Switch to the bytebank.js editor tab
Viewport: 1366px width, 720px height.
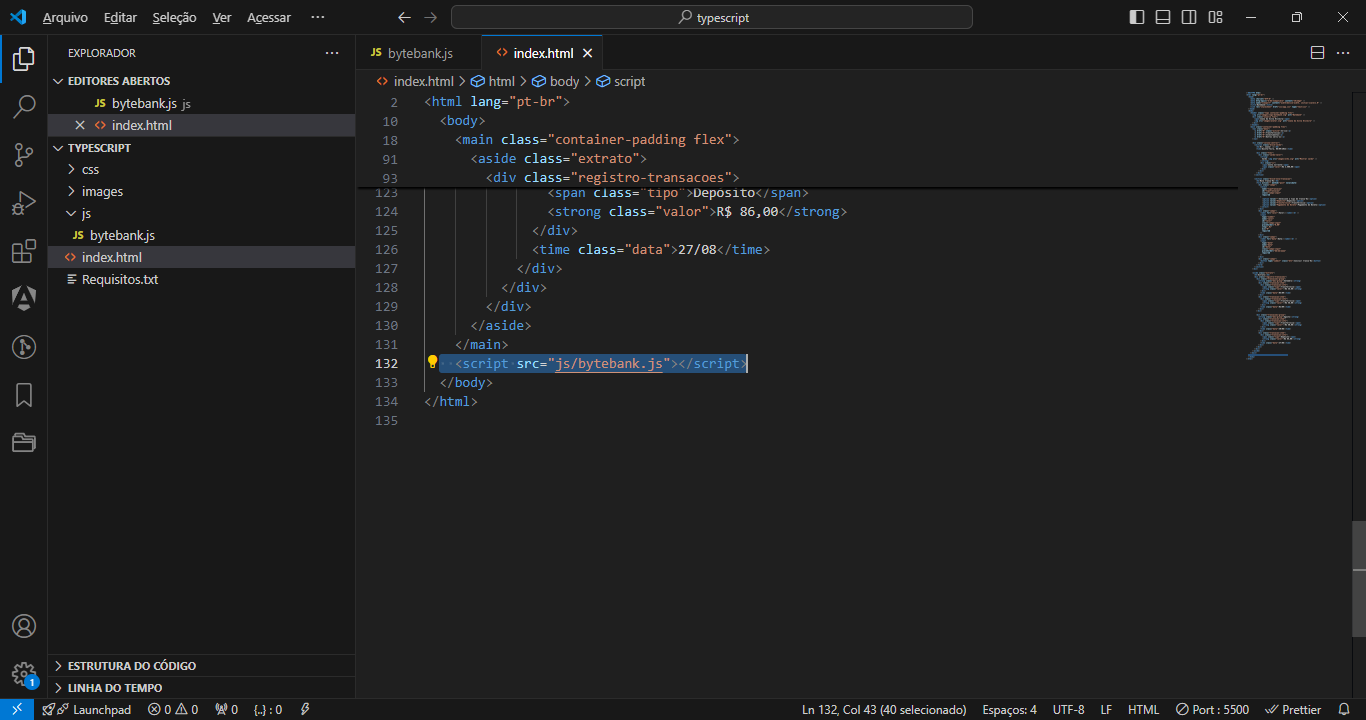pyautogui.click(x=418, y=53)
